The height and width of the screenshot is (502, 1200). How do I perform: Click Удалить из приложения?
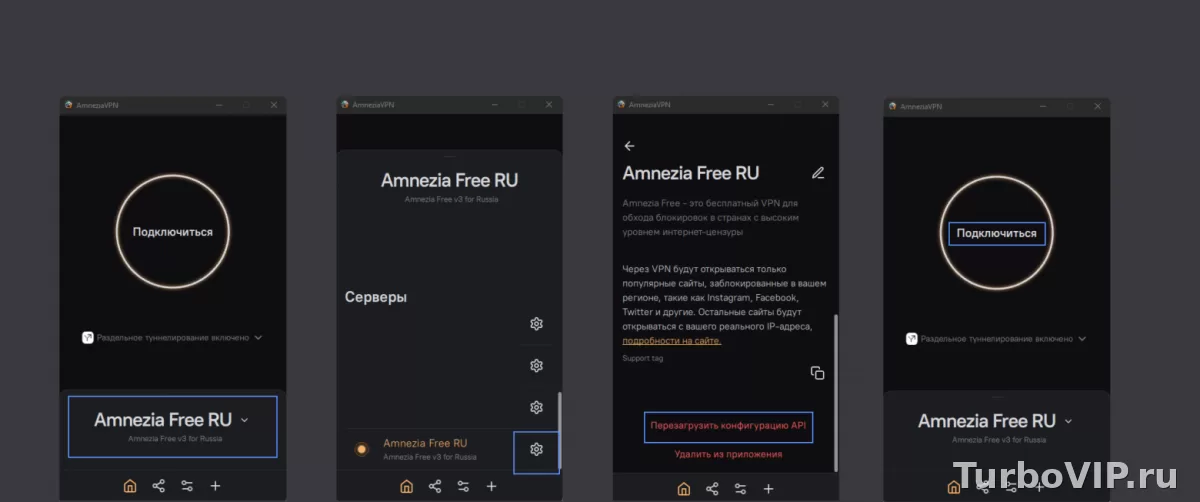tap(728, 454)
